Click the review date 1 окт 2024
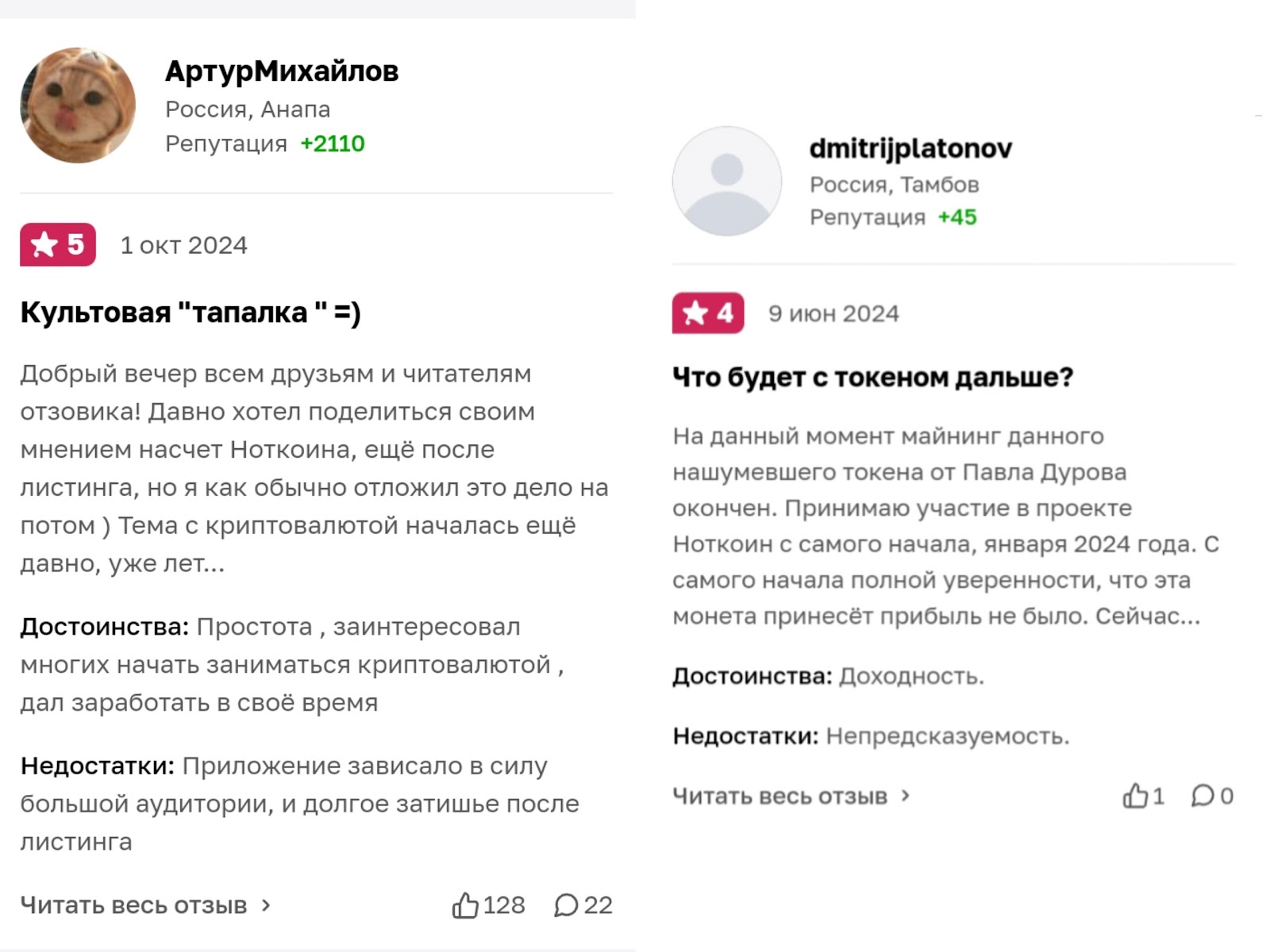1270x952 pixels. coord(183,245)
